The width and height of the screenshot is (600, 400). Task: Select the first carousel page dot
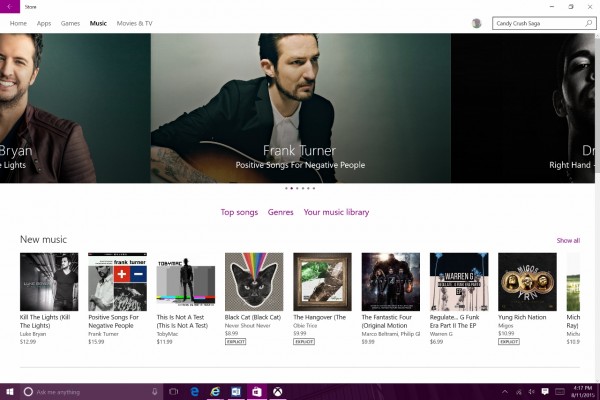(x=286, y=188)
